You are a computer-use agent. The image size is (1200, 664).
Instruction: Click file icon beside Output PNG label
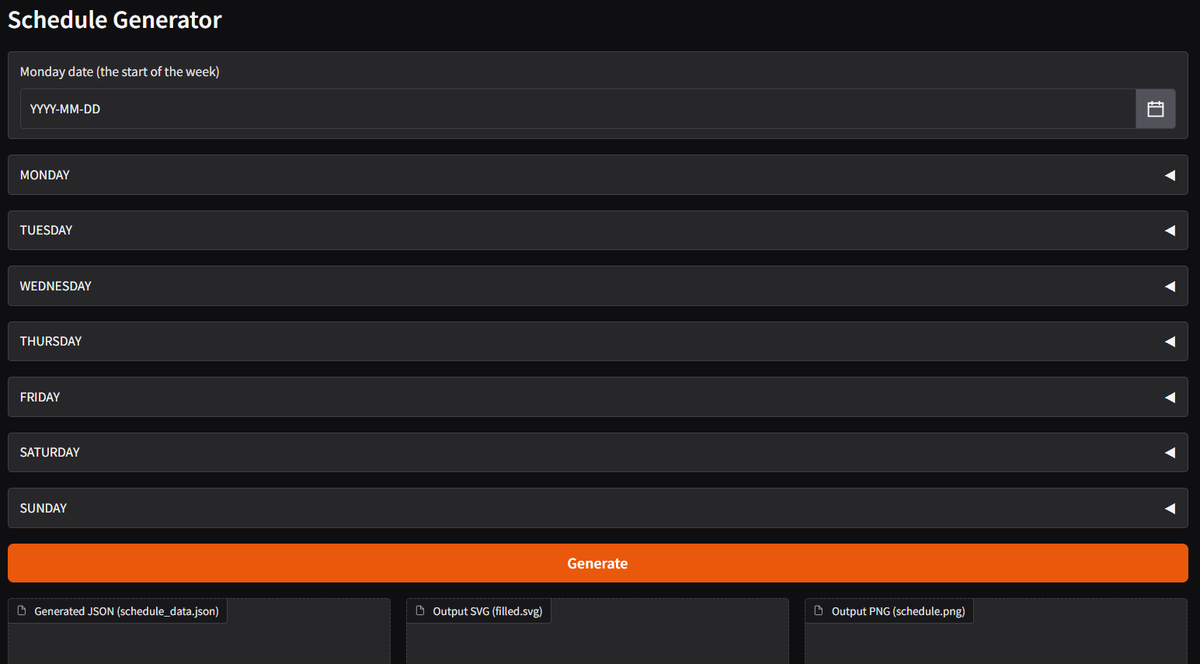coord(820,611)
